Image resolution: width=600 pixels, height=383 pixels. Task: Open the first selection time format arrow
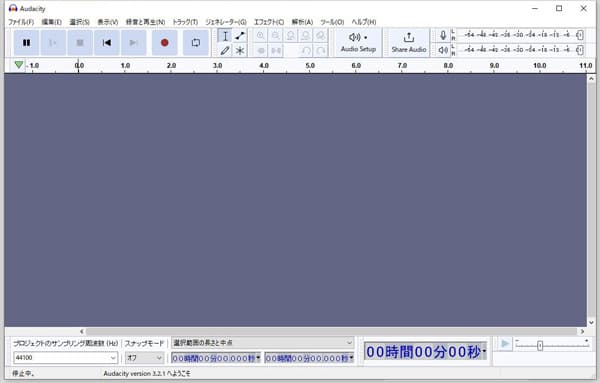(258, 358)
